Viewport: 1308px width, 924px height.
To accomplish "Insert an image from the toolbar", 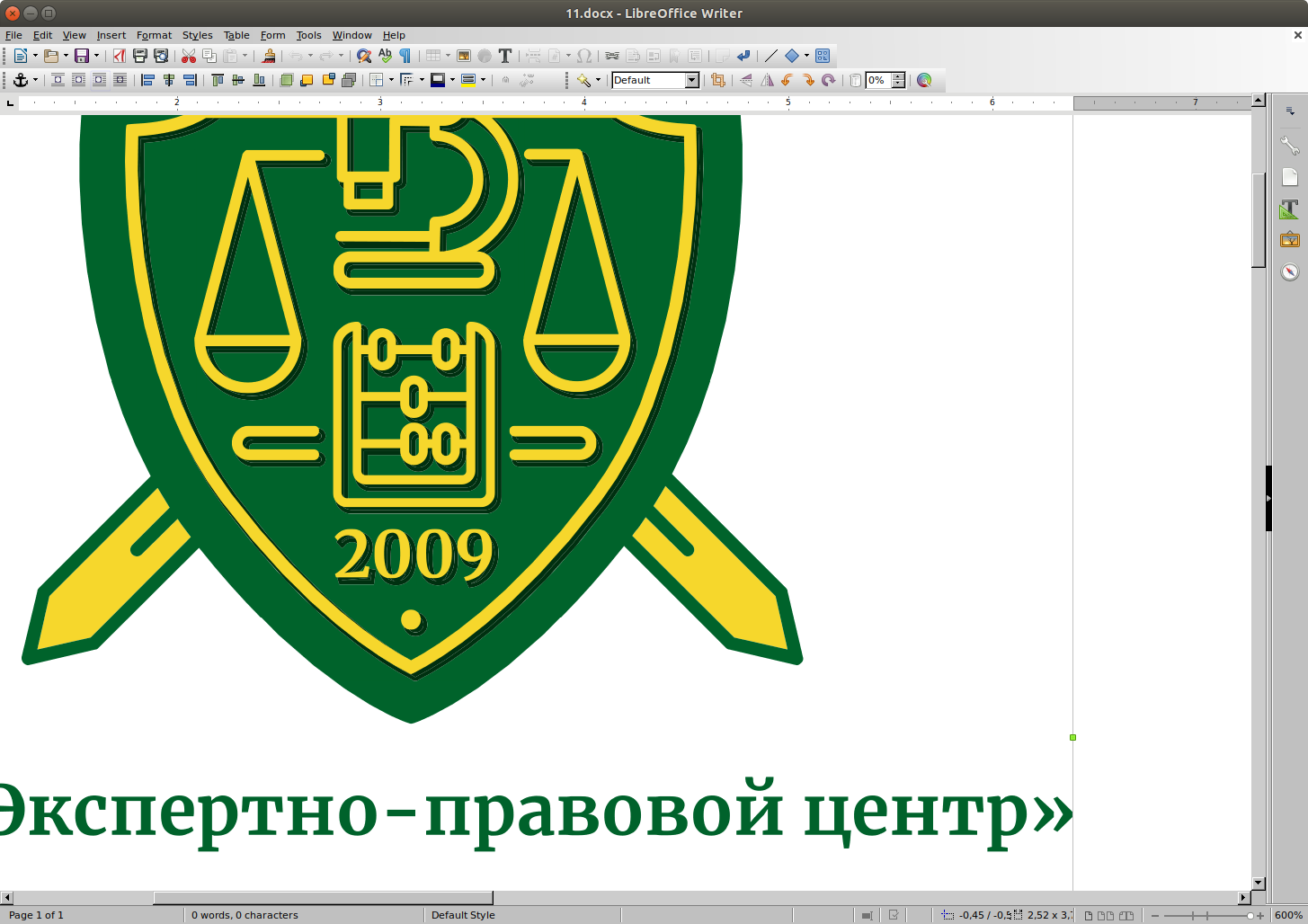I will tap(464, 56).
